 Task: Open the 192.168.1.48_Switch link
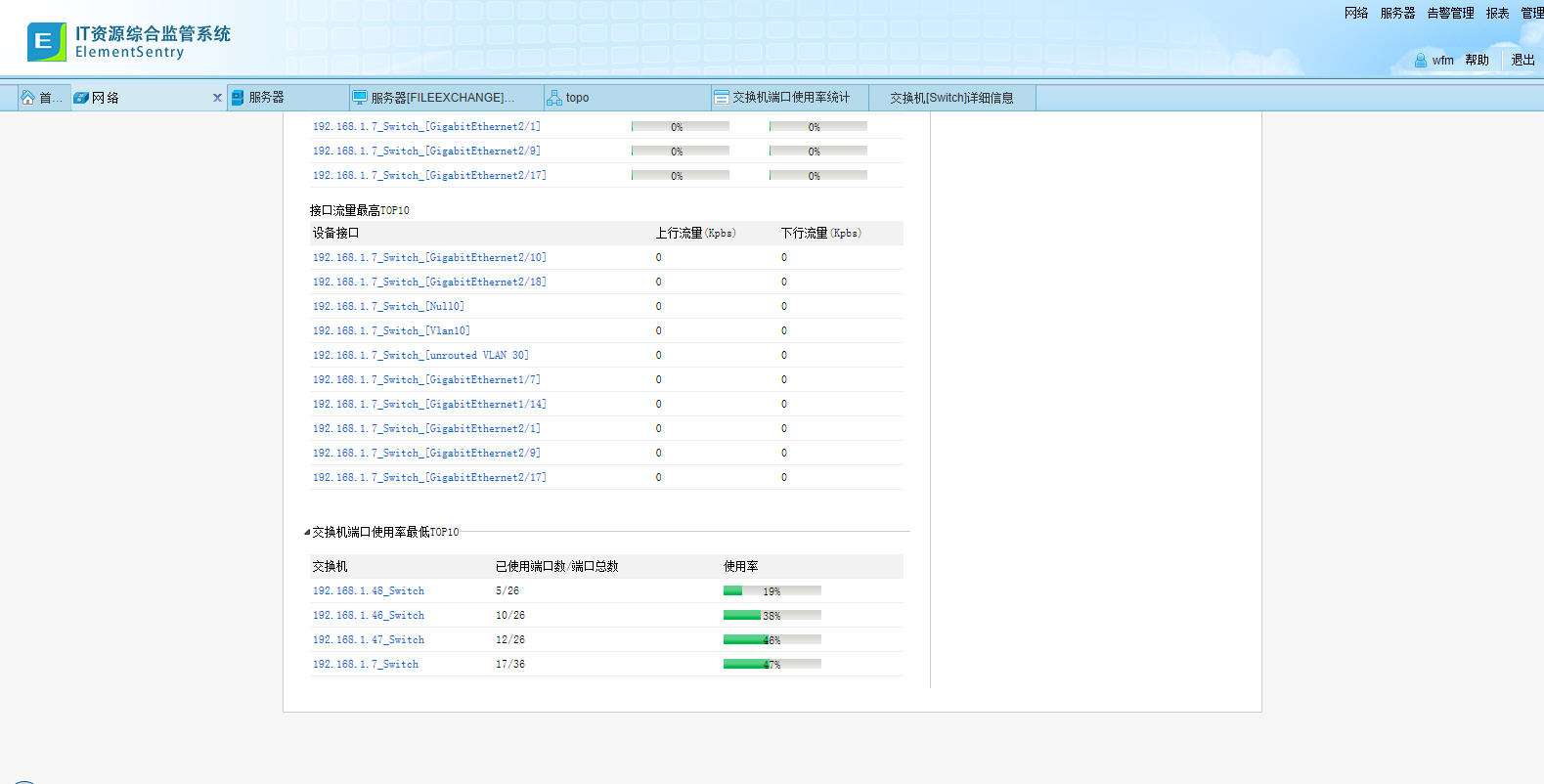click(x=369, y=590)
